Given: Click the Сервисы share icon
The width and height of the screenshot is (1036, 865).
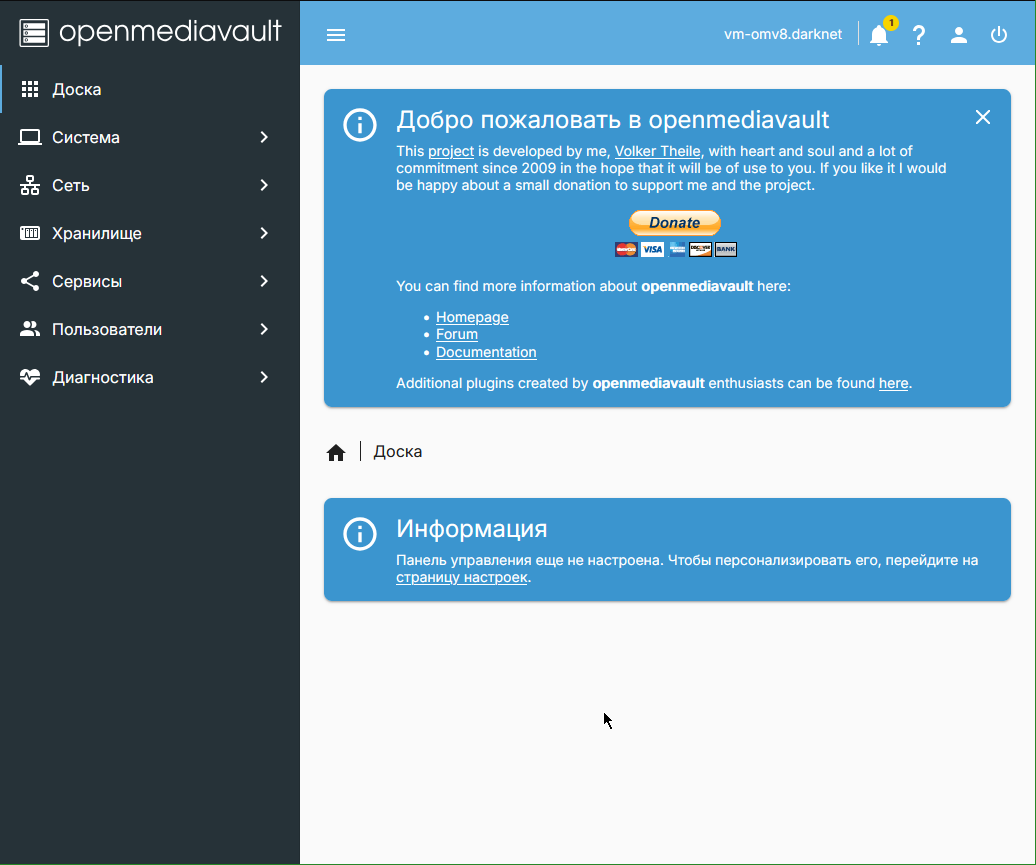Looking at the screenshot, I should point(30,282).
